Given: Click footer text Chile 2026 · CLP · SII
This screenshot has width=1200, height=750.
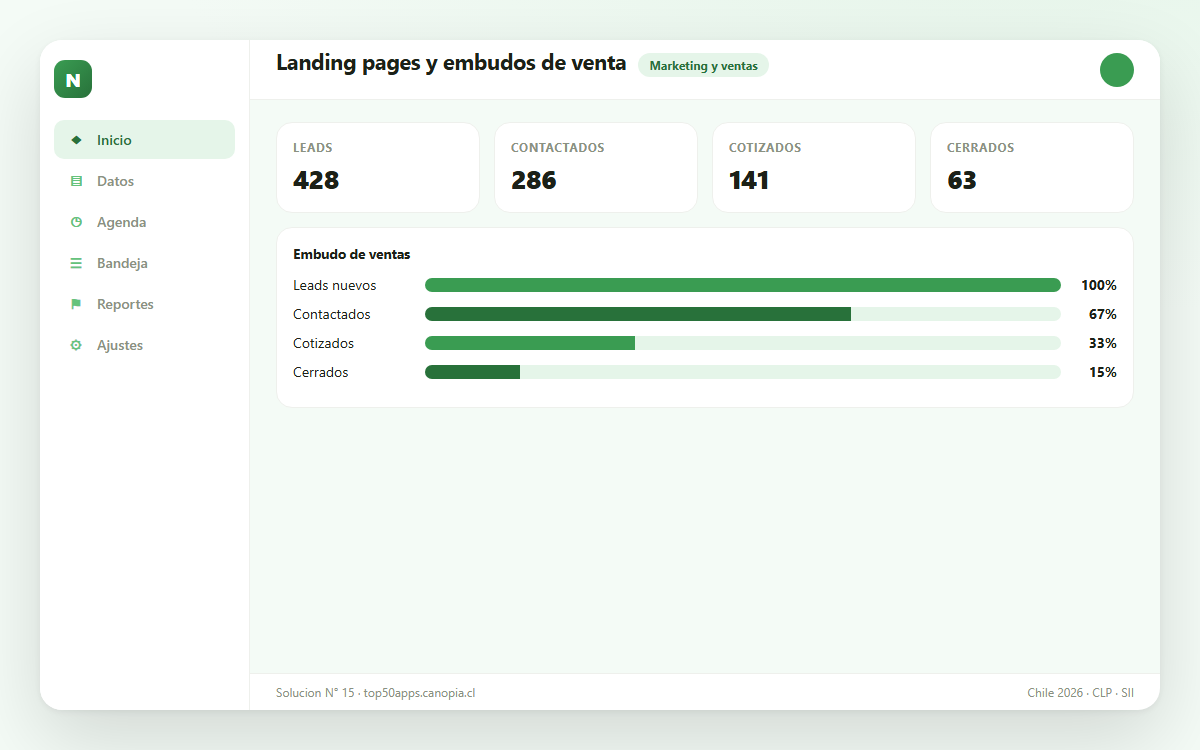Looking at the screenshot, I should tap(1081, 693).
